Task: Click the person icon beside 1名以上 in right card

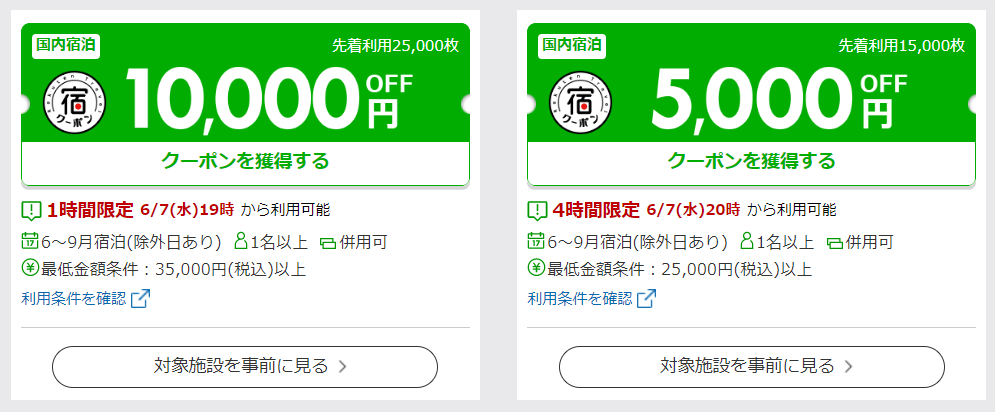Action: 748,241
